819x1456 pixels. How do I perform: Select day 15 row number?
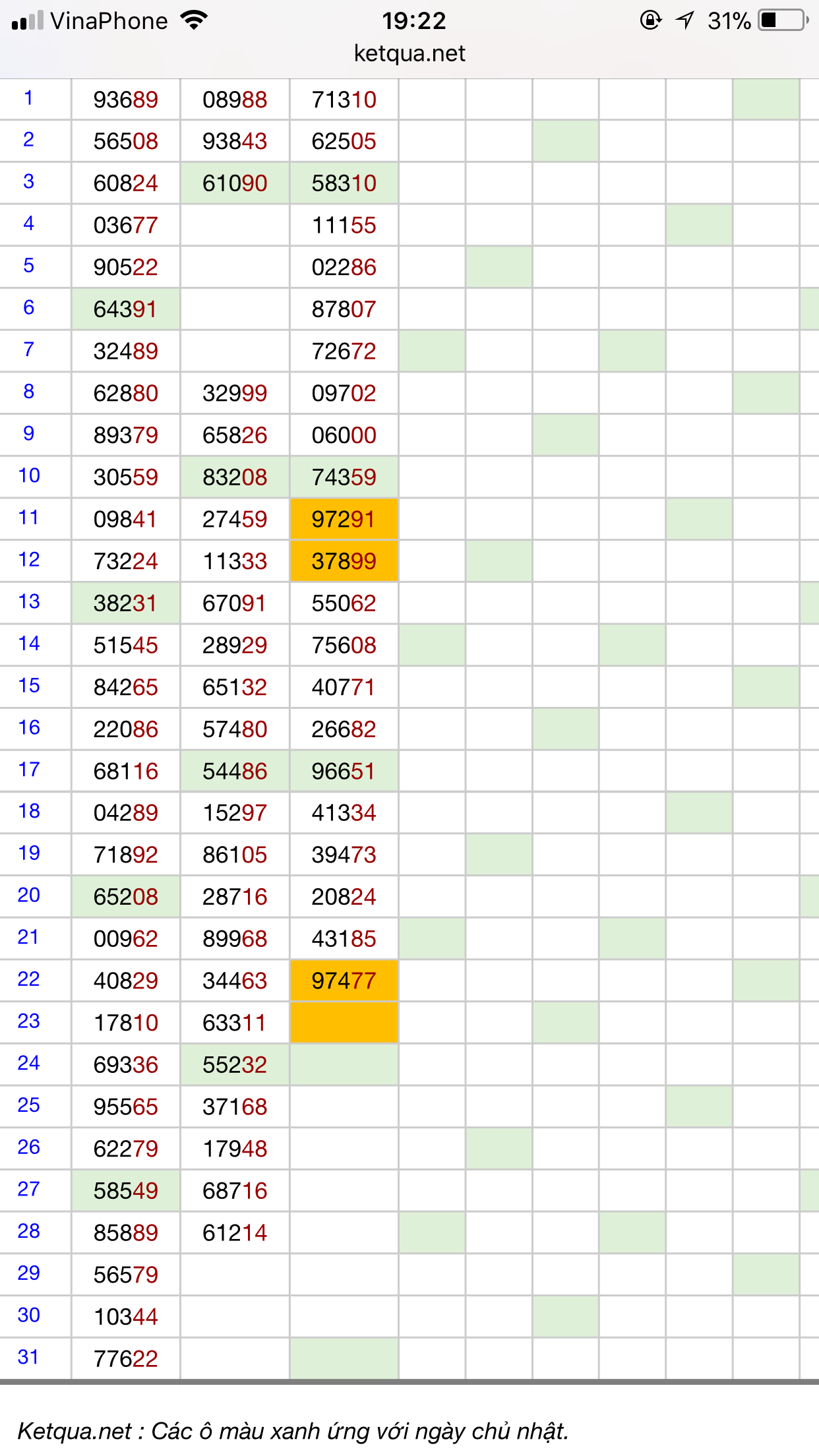click(x=28, y=686)
